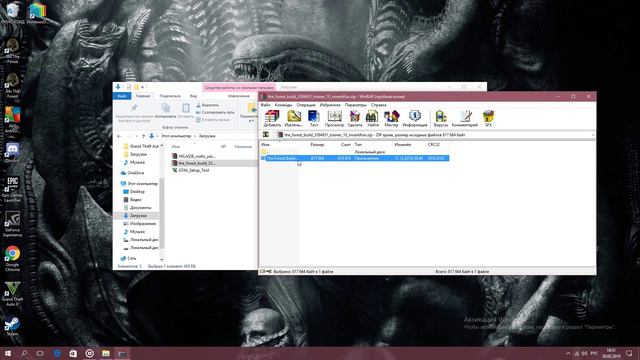Viewport: 640px width, 360px height.
Task: Click Скопировать путь in Explorer ribbon
Action: (215, 112)
